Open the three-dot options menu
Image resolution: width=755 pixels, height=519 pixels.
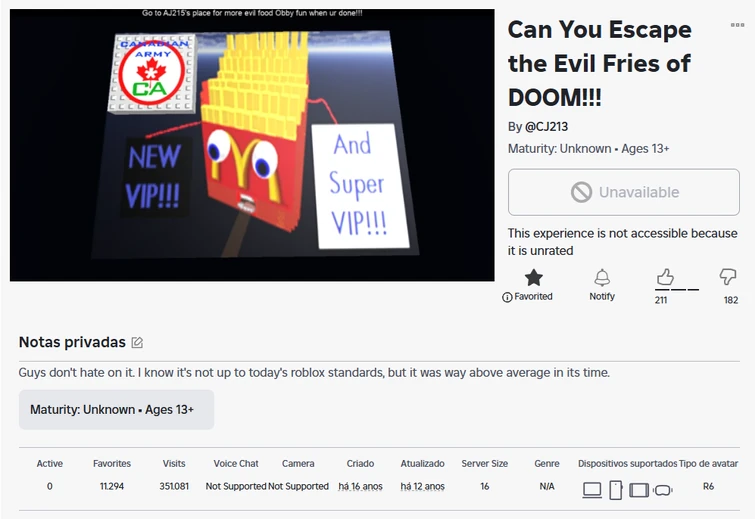click(737, 25)
